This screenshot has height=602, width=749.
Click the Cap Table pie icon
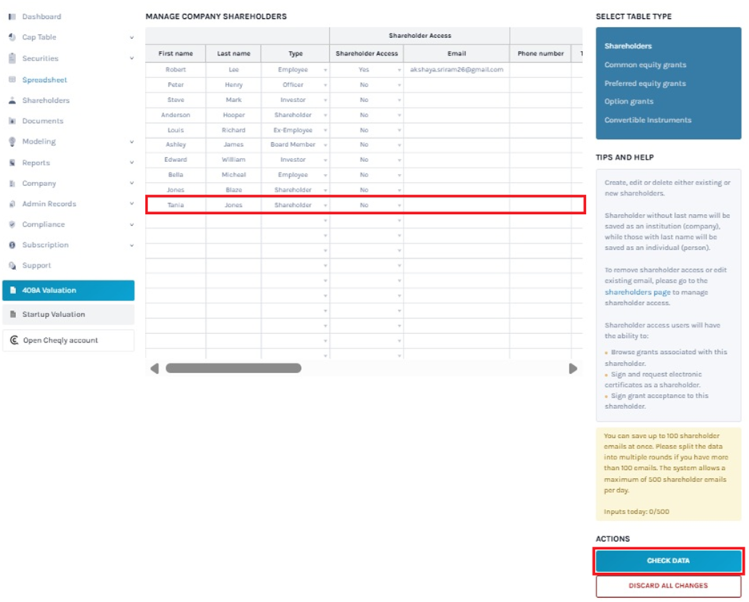(12, 37)
